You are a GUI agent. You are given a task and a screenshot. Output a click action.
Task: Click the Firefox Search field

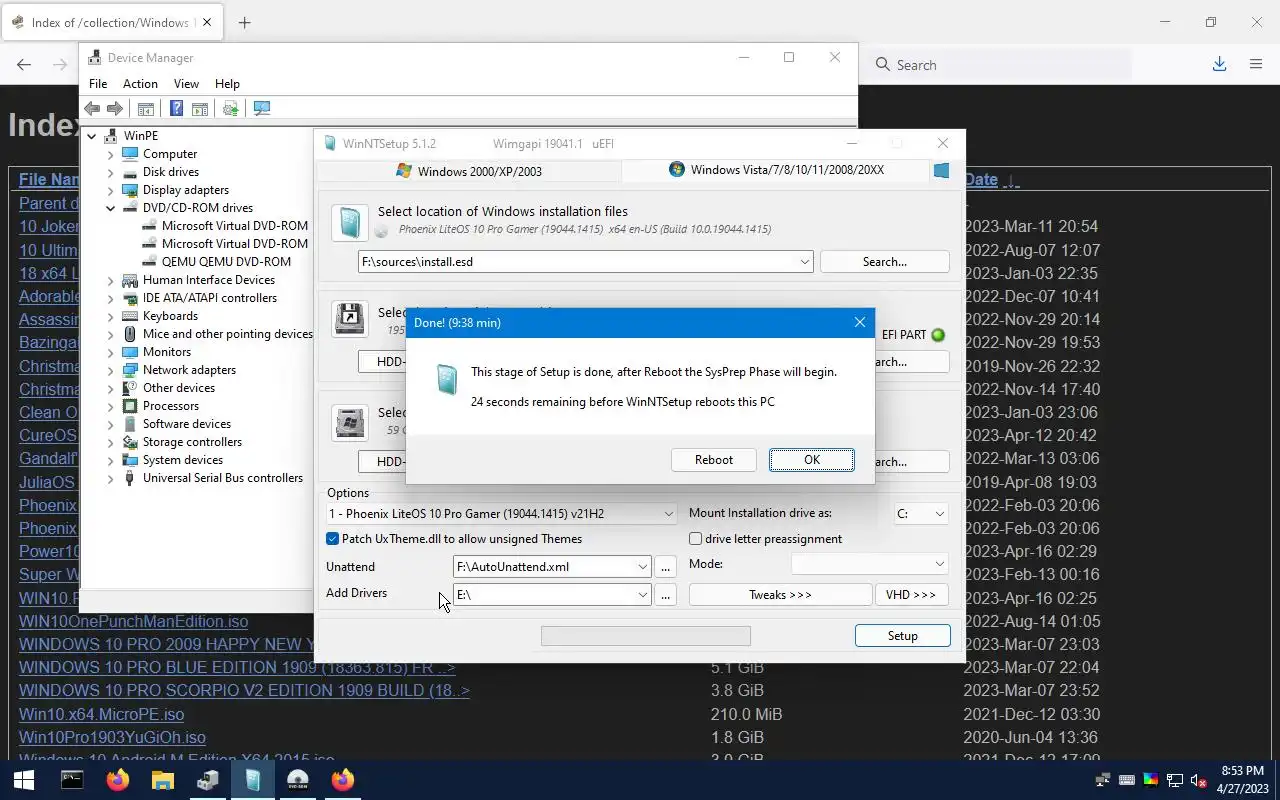[999, 65]
